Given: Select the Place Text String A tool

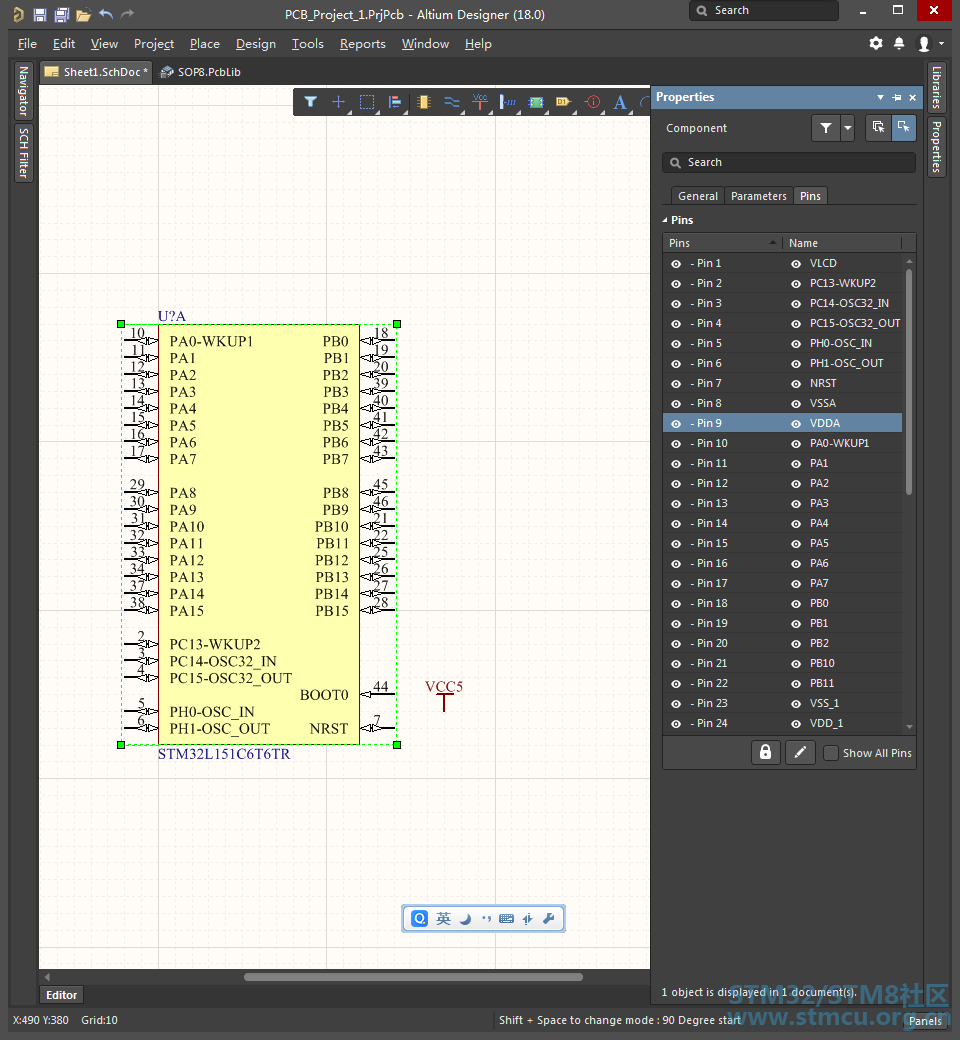Looking at the screenshot, I should click(x=620, y=102).
